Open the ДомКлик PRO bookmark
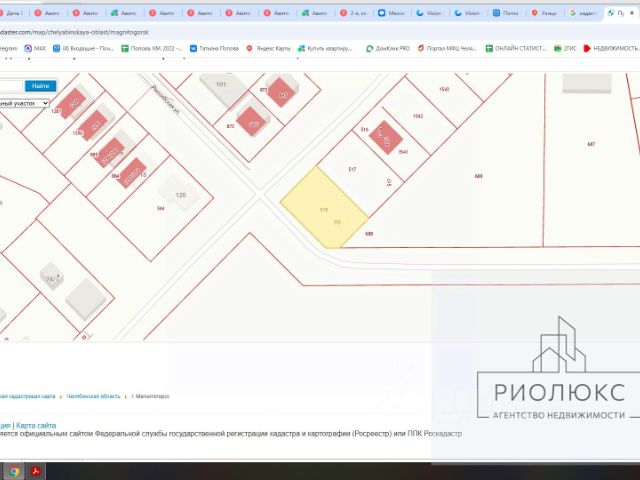Viewport: 640px width, 480px height. [388, 49]
